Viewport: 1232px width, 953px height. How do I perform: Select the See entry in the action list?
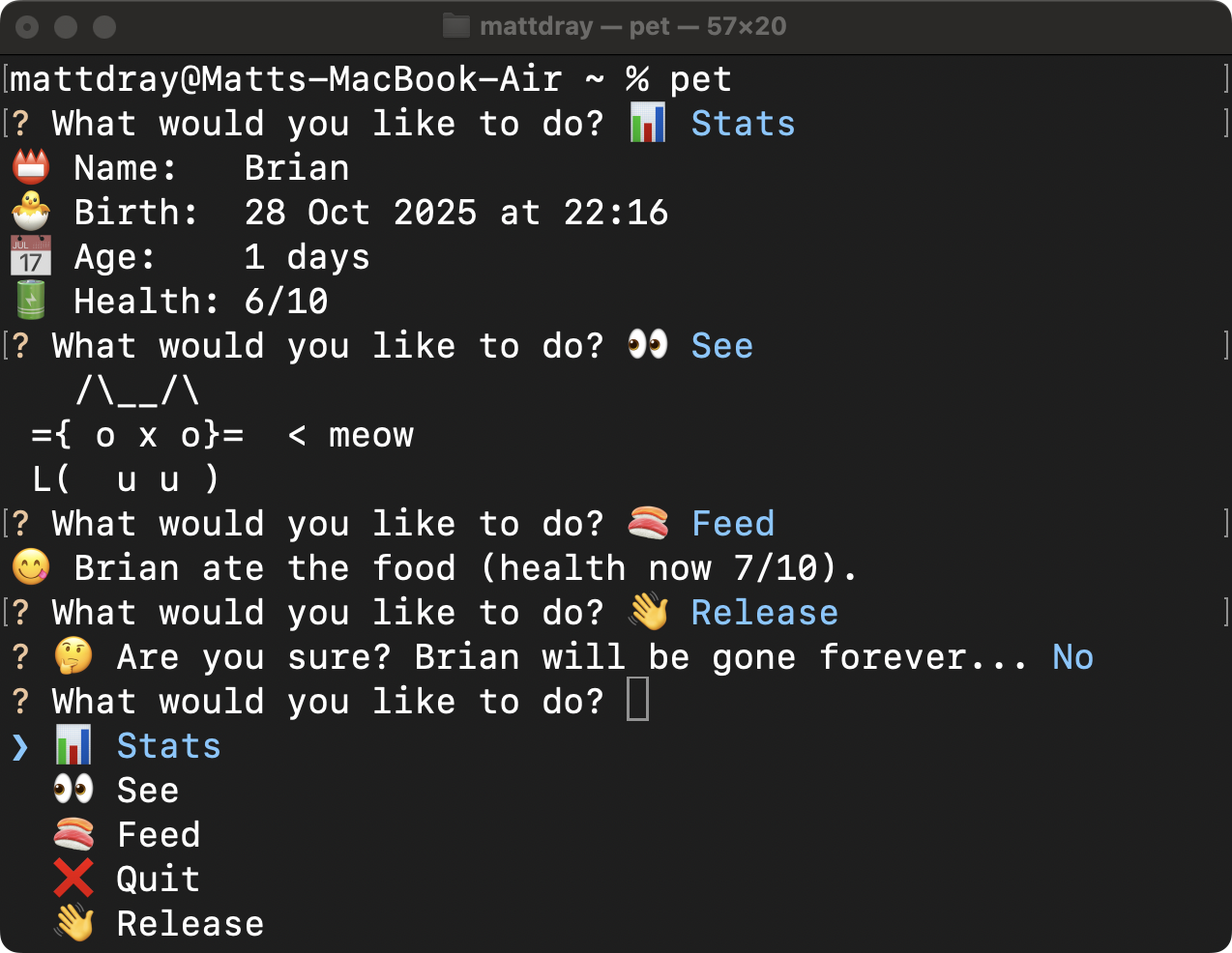pyautogui.click(x=147, y=790)
